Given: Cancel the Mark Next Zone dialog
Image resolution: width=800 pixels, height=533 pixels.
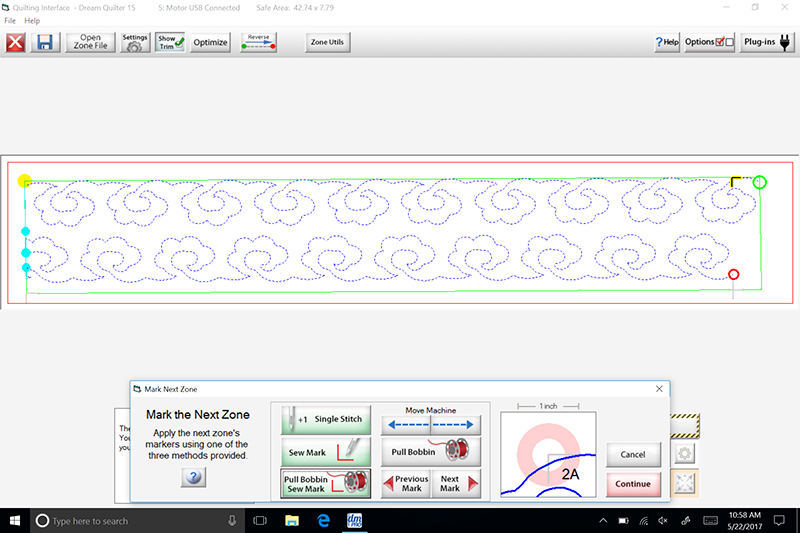Looking at the screenshot, I should click(633, 454).
